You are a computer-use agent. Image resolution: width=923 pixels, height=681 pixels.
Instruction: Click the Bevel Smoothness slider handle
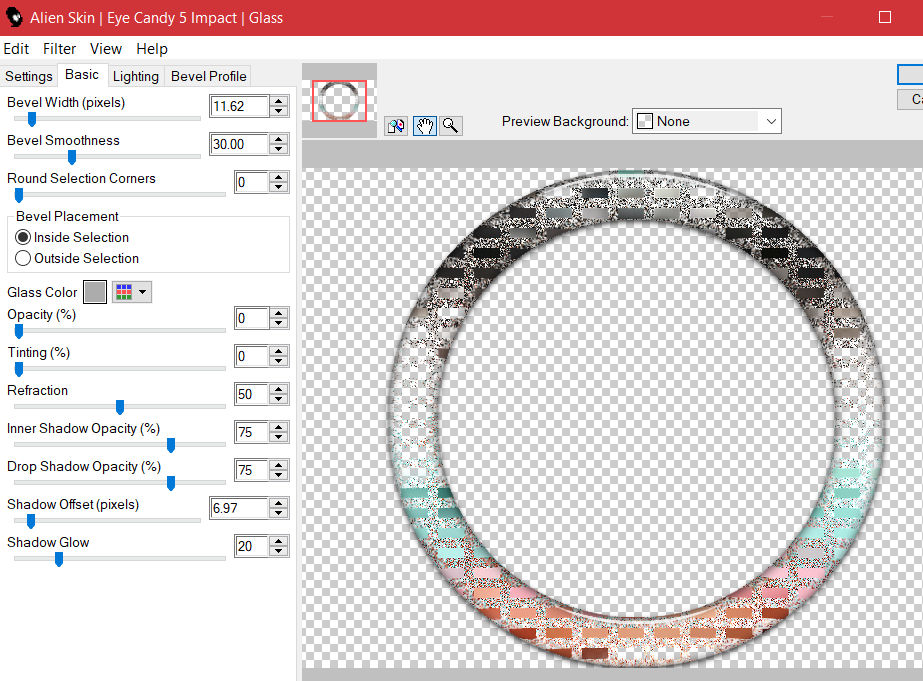tap(72, 157)
